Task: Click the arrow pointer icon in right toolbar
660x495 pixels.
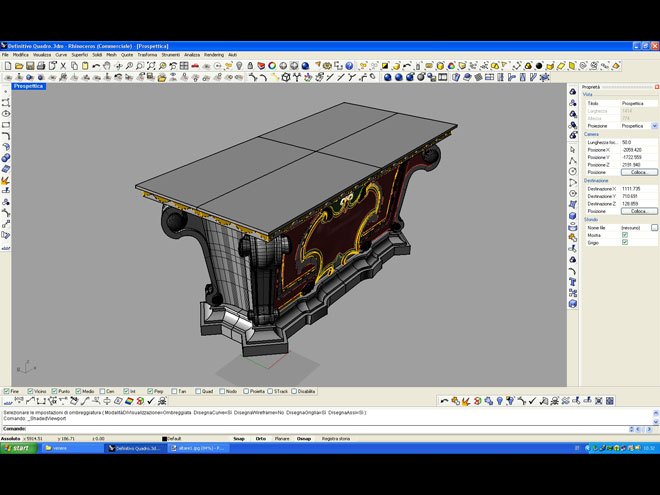Action: (572, 149)
